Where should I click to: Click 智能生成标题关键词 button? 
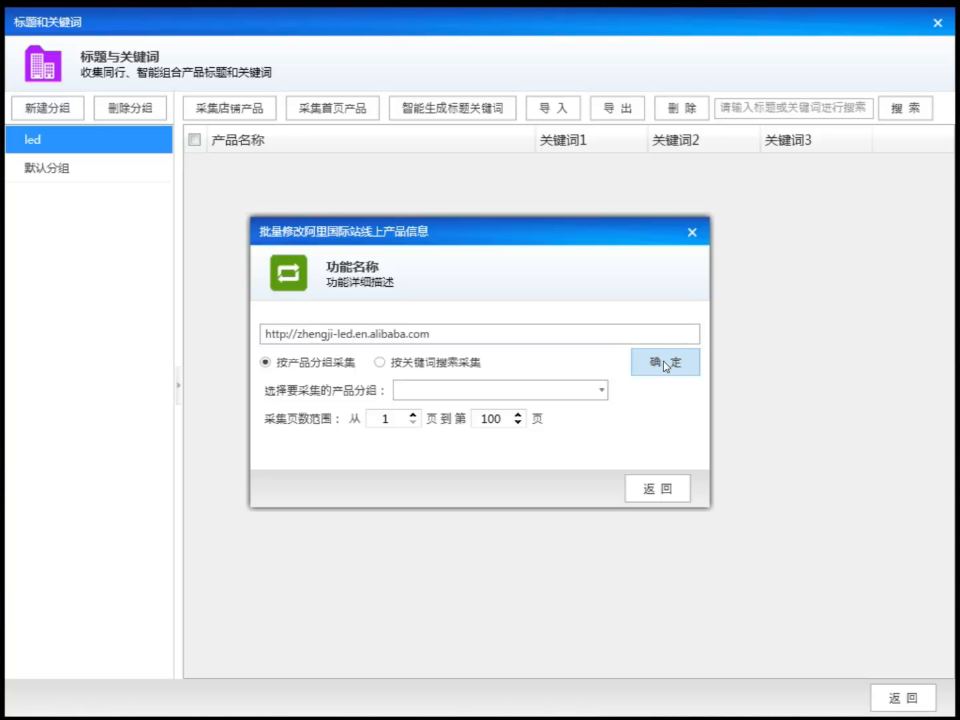point(452,108)
